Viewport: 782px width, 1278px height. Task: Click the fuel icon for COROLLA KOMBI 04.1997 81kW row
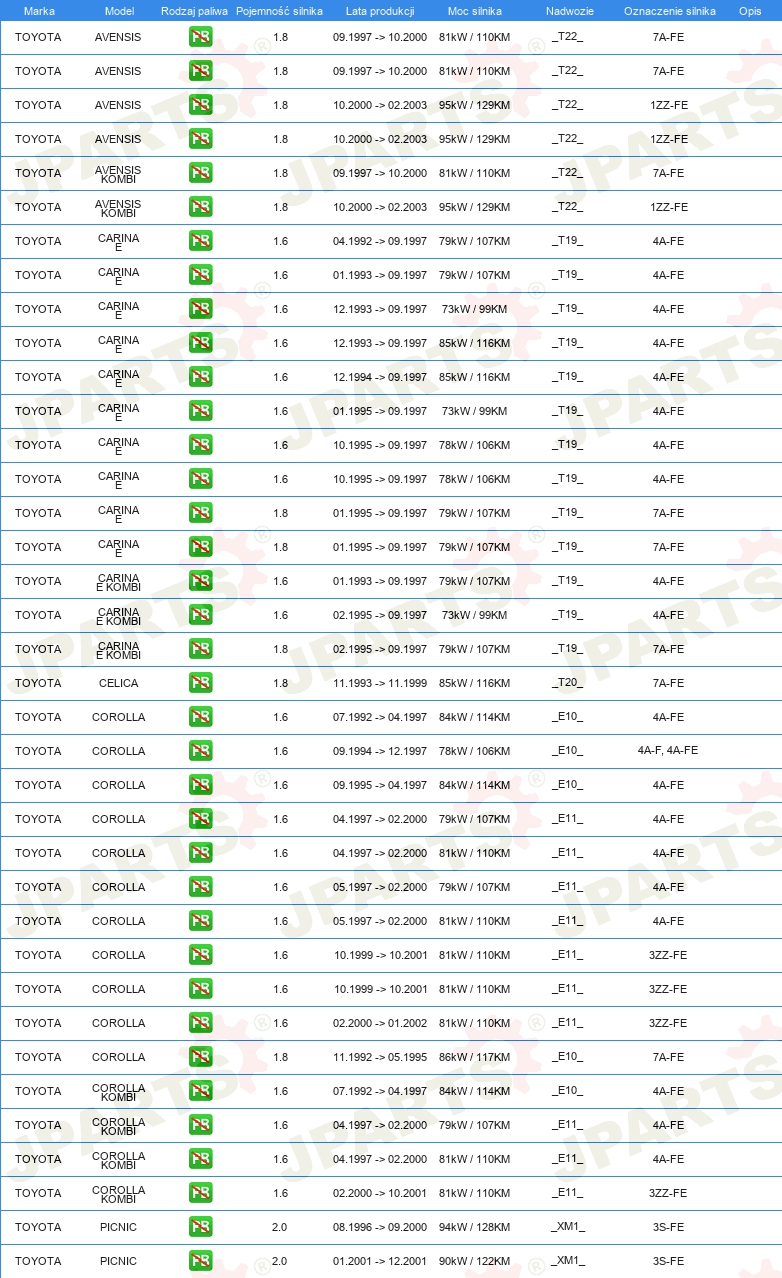click(200, 1159)
